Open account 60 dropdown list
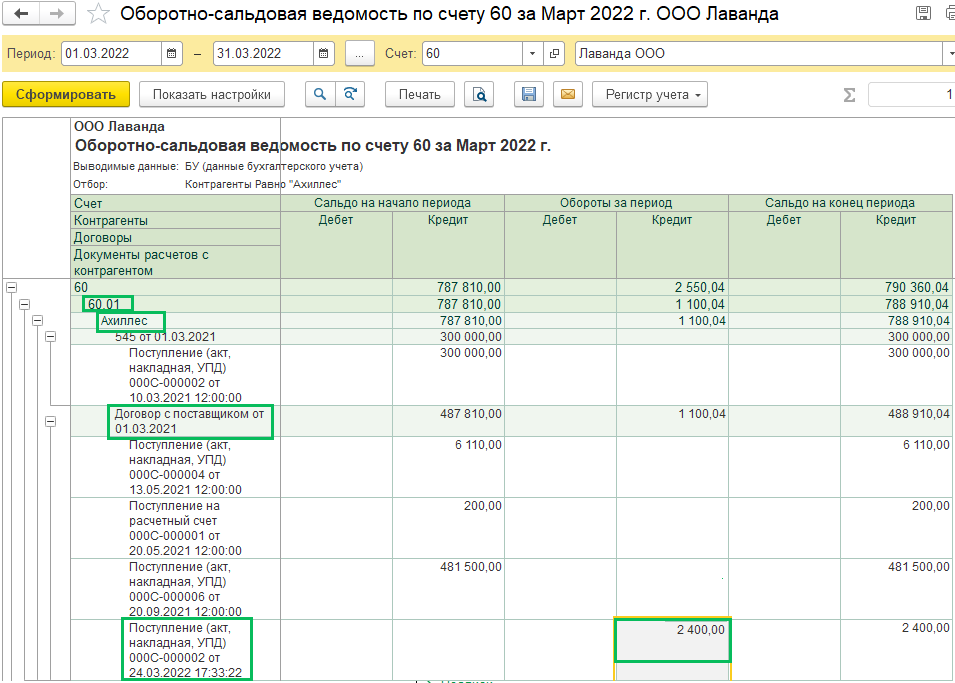The width and height of the screenshot is (955, 683). coord(532,54)
